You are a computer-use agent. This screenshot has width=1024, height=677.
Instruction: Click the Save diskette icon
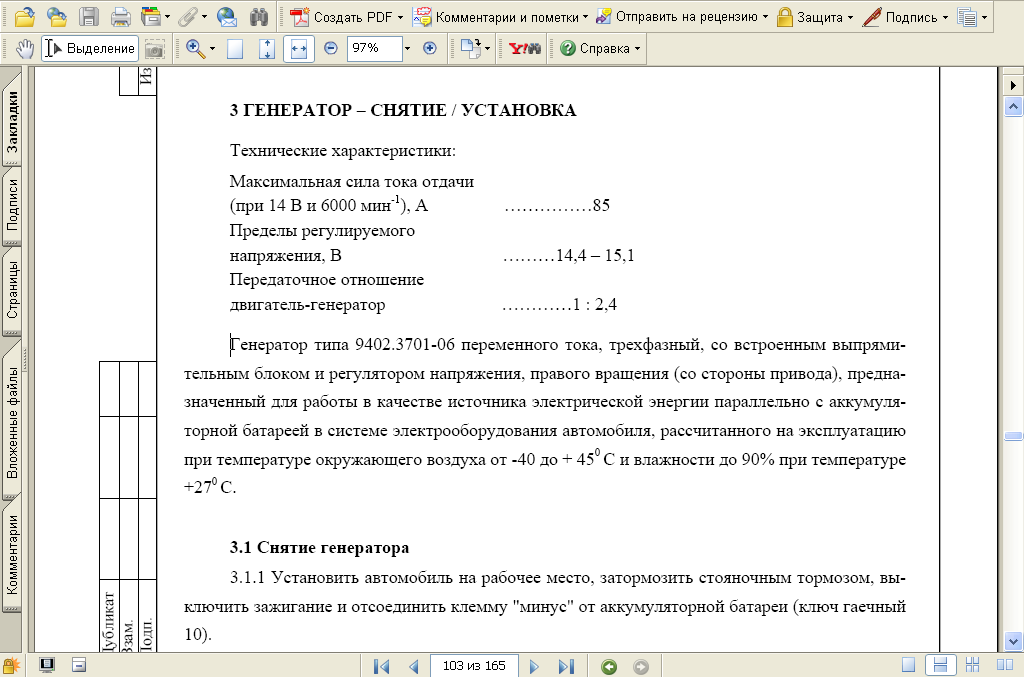pos(89,17)
